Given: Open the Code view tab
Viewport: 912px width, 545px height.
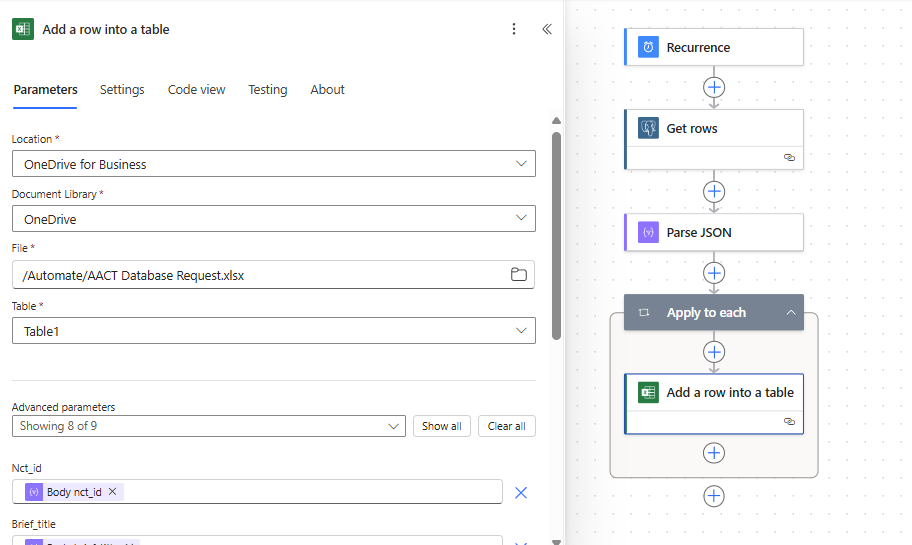Looking at the screenshot, I should click(197, 90).
